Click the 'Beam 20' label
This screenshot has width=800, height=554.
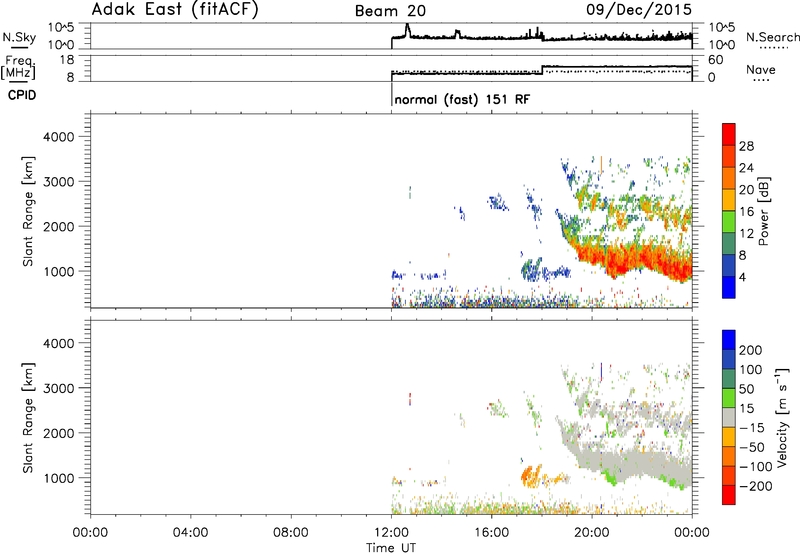(390, 11)
